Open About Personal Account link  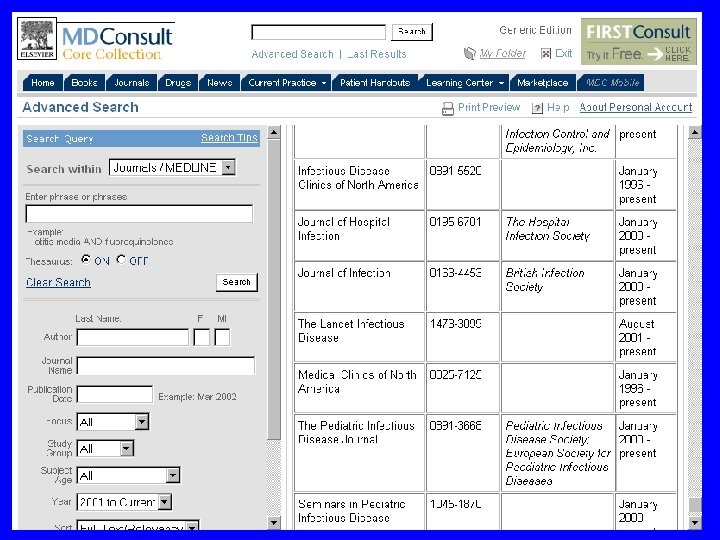(x=636, y=107)
